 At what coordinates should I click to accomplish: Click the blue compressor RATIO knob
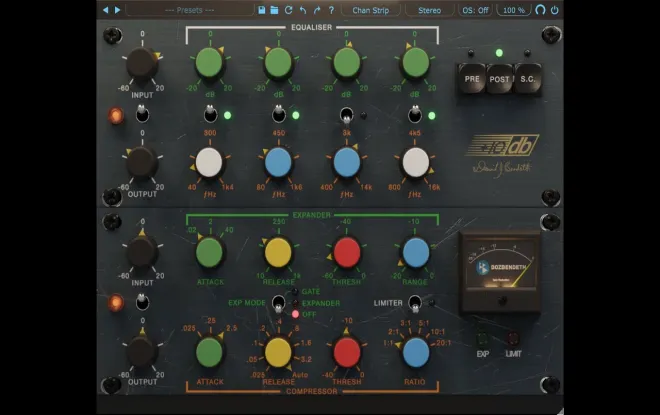(x=416, y=352)
